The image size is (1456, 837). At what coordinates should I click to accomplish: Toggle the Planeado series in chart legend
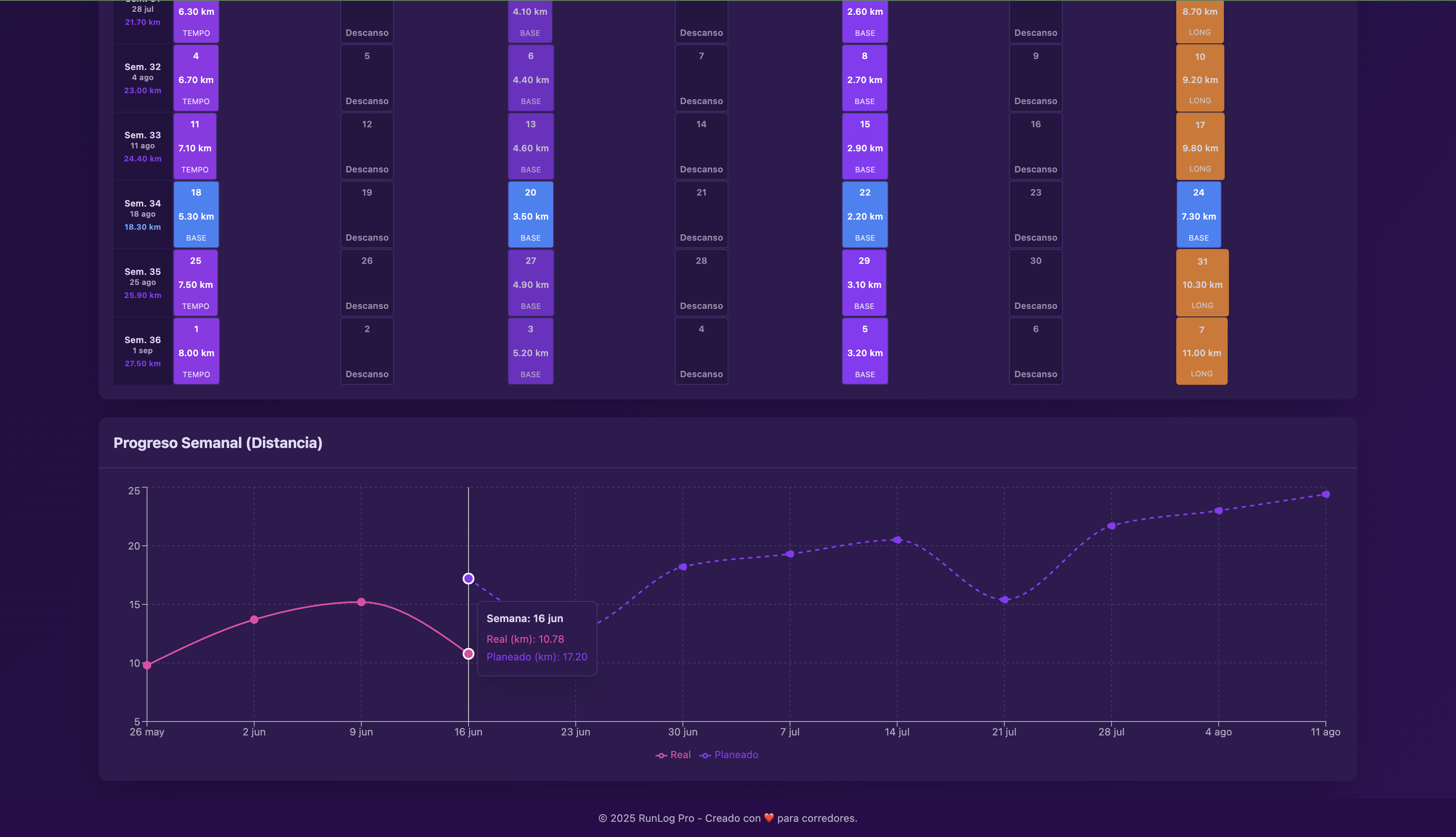point(728,755)
